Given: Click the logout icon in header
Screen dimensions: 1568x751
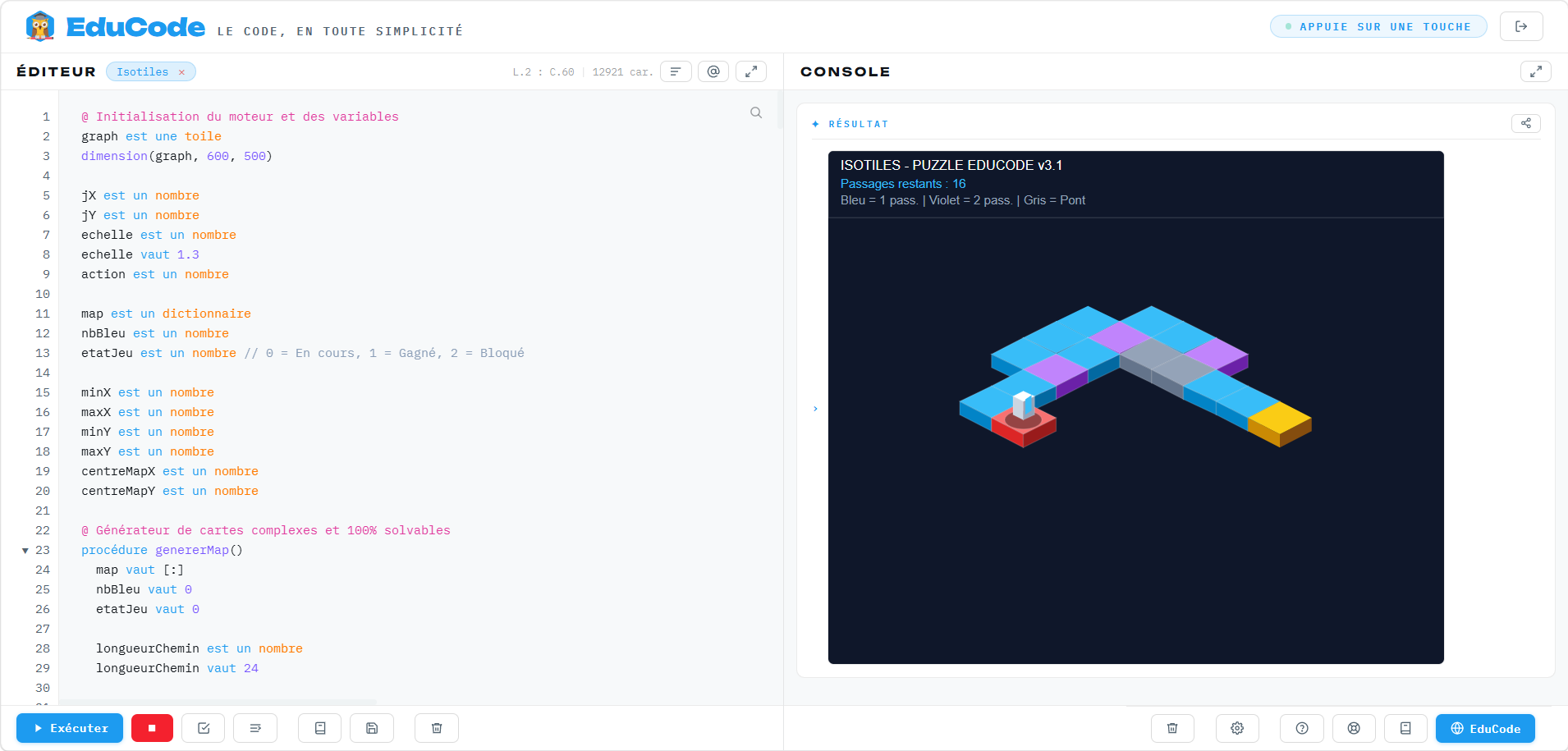Looking at the screenshot, I should 1521,26.
